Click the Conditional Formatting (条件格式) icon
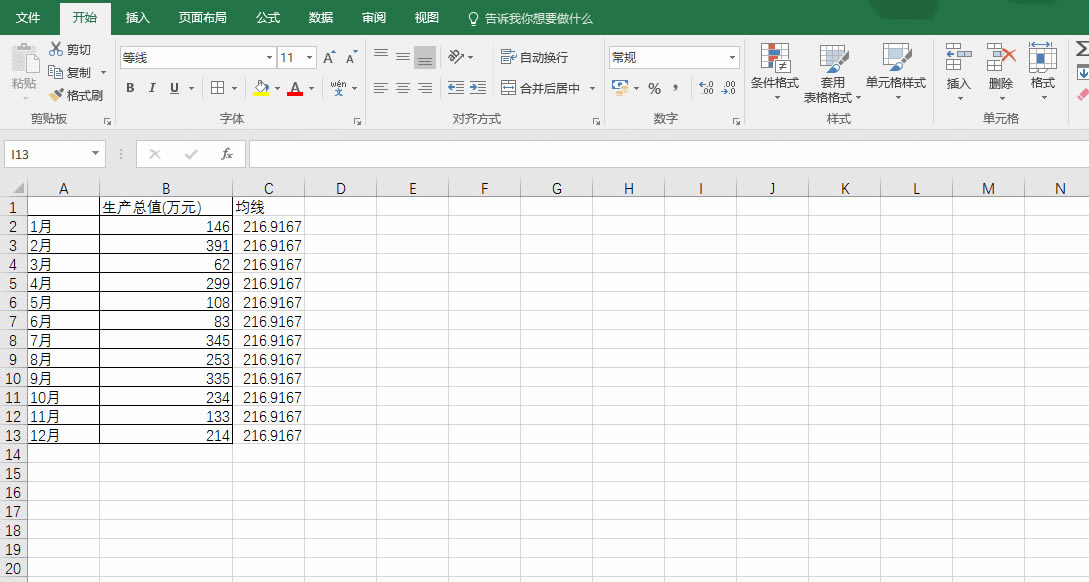The image size is (1089, 582). tap(775, 58)
